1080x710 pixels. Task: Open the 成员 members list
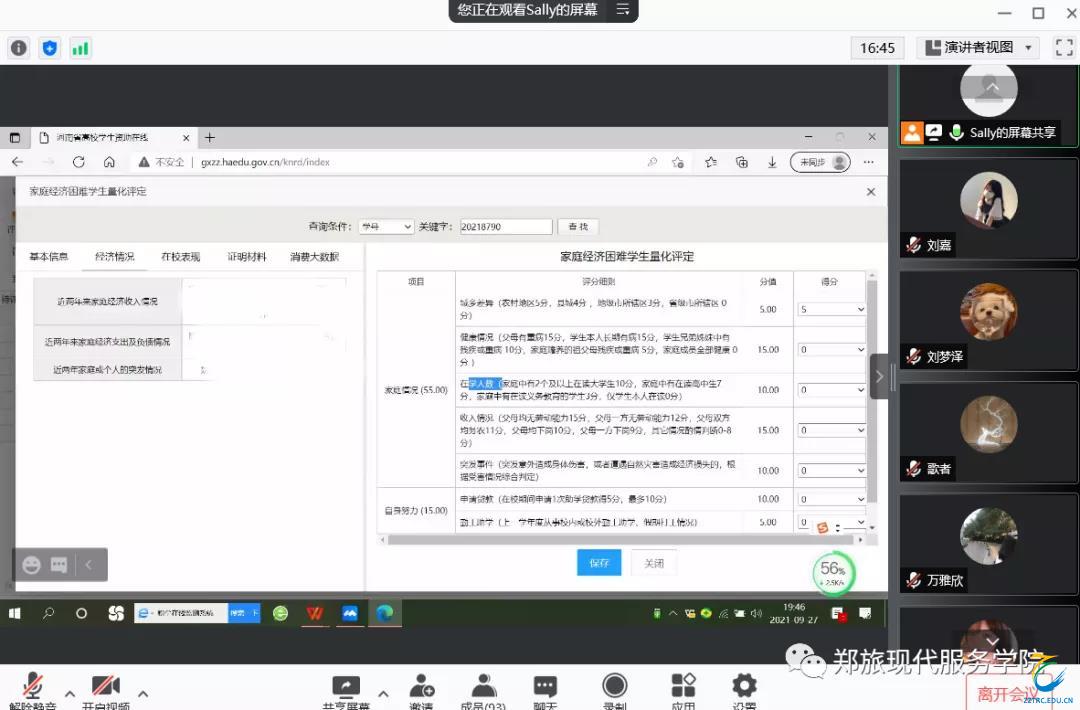[x=484, y=688]
